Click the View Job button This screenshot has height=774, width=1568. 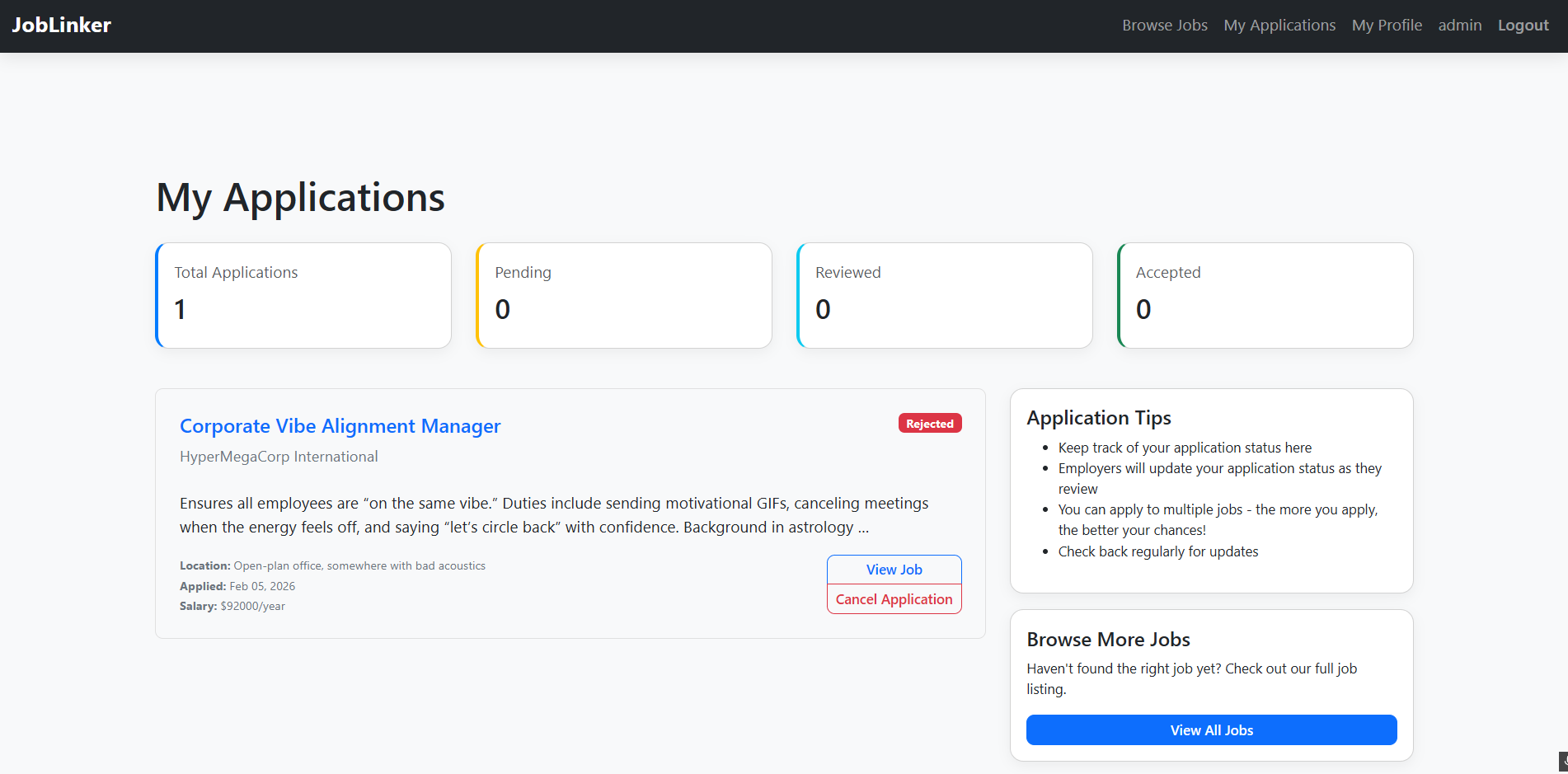(894, 570)
